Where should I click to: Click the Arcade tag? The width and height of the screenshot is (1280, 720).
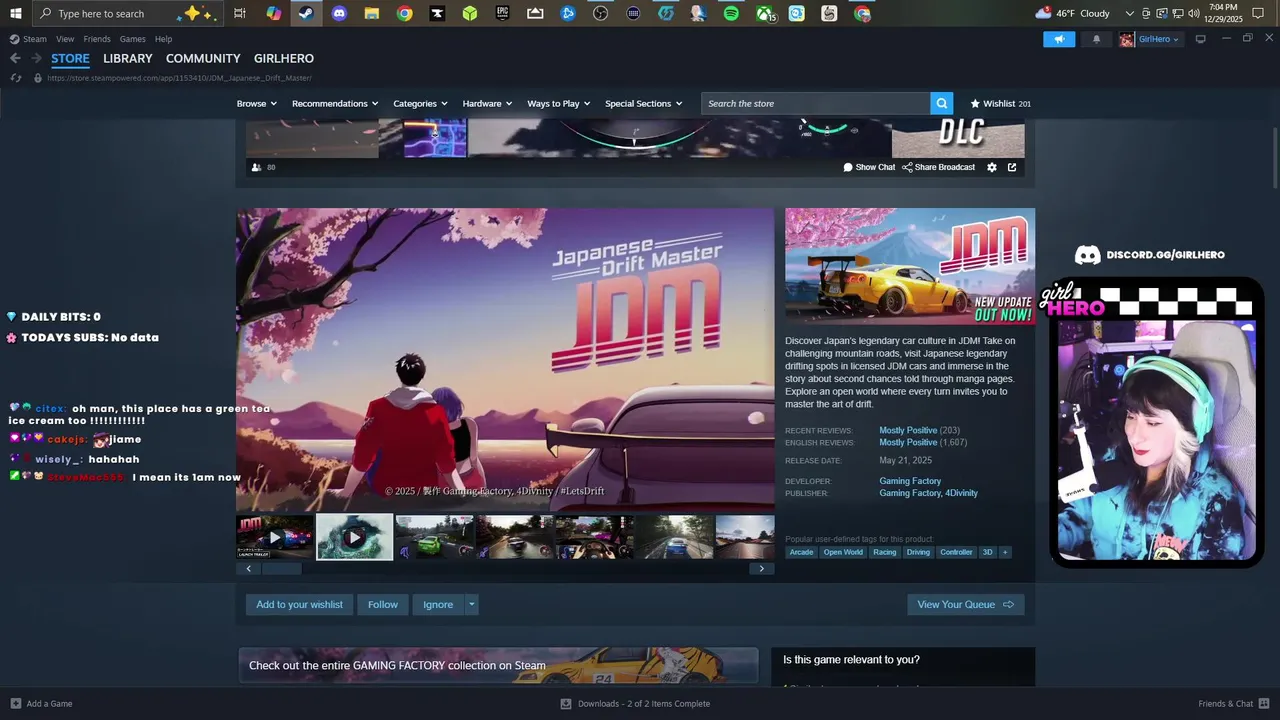(801, 552)
